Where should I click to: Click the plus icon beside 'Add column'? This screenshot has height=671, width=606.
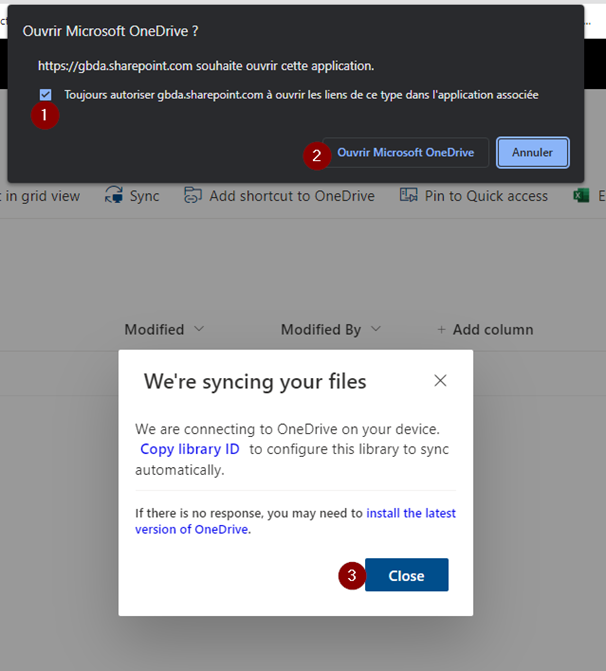(x=441, y=330)
